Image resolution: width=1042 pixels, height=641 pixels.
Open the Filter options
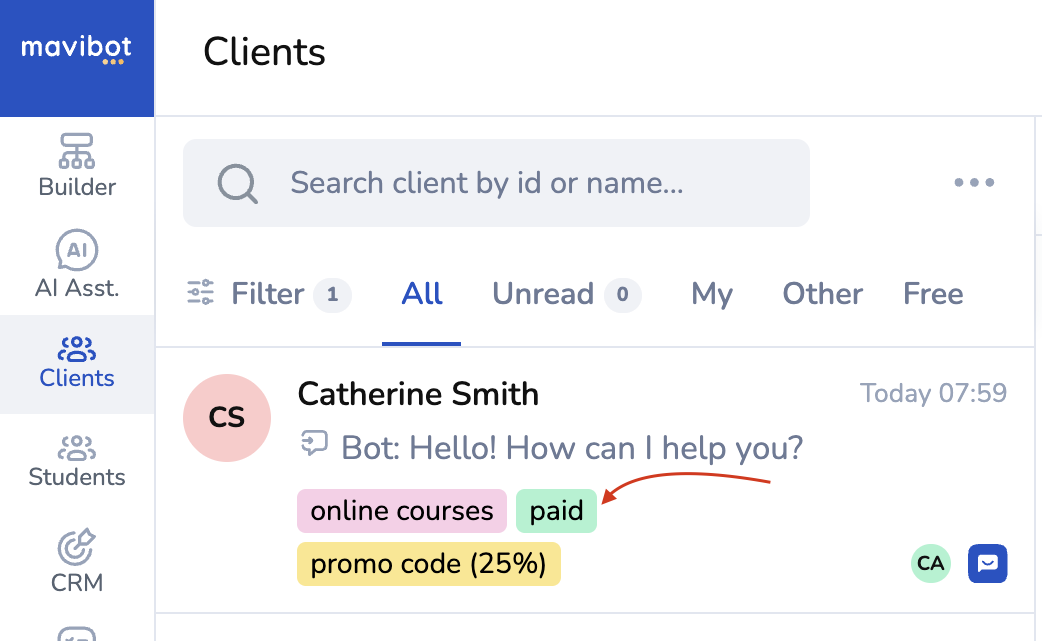tap(267, 294)
